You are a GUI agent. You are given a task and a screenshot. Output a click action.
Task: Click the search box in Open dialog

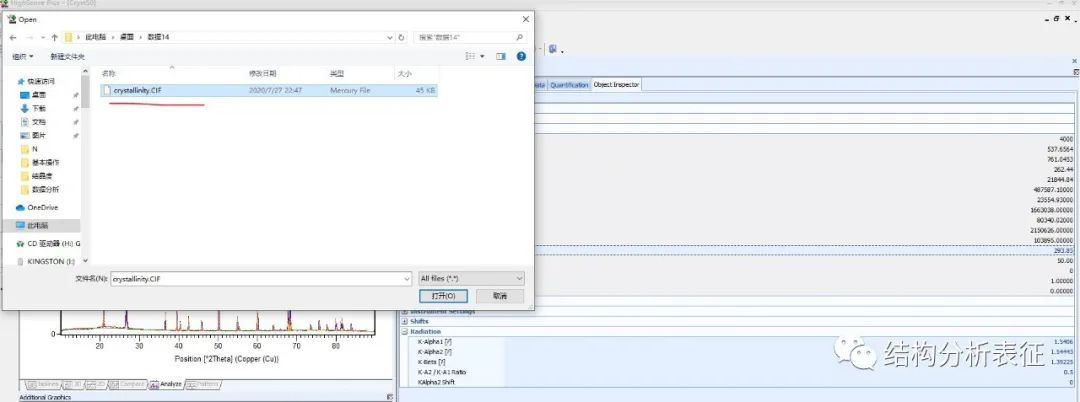pos(471,37)
